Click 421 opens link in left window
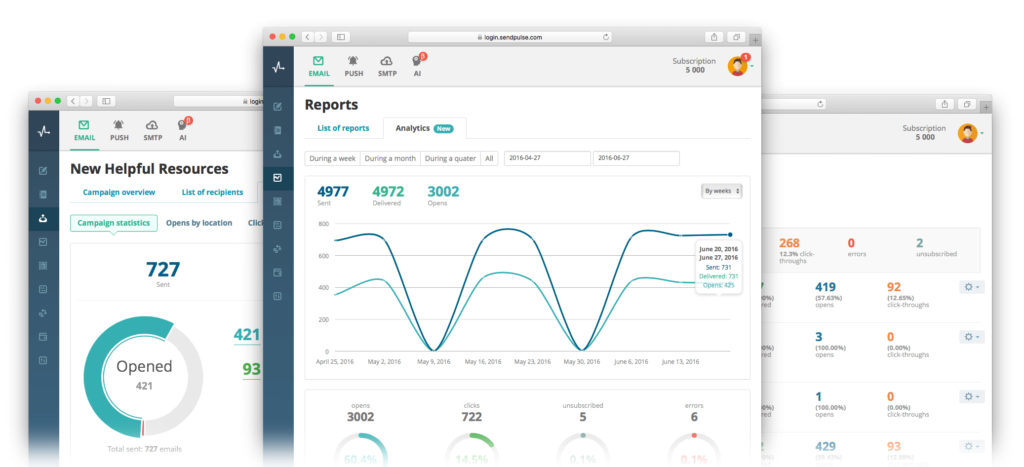Viewport: 1024px width, 467px height. click(x=247, y=335)
